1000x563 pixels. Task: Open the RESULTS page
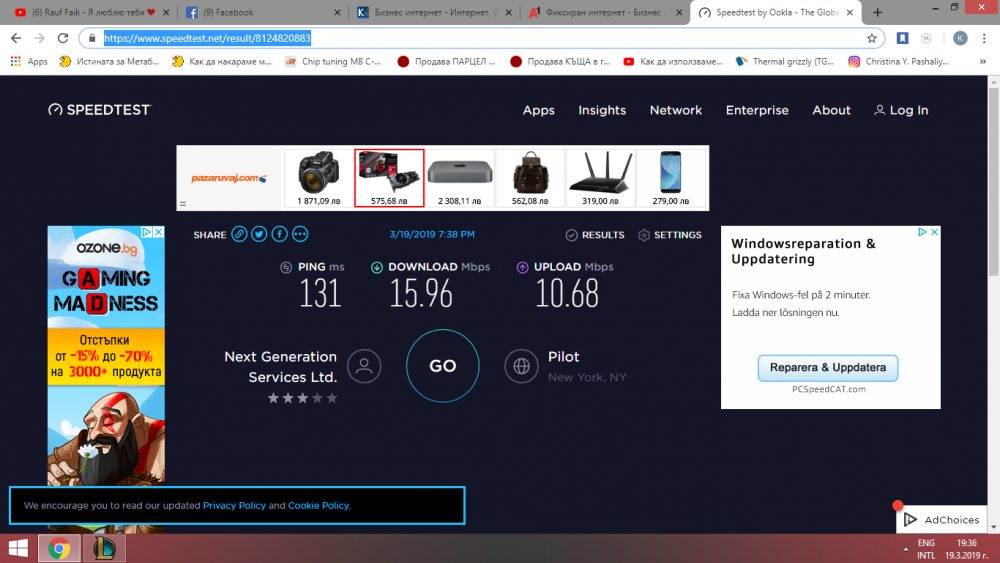point(595,235)
